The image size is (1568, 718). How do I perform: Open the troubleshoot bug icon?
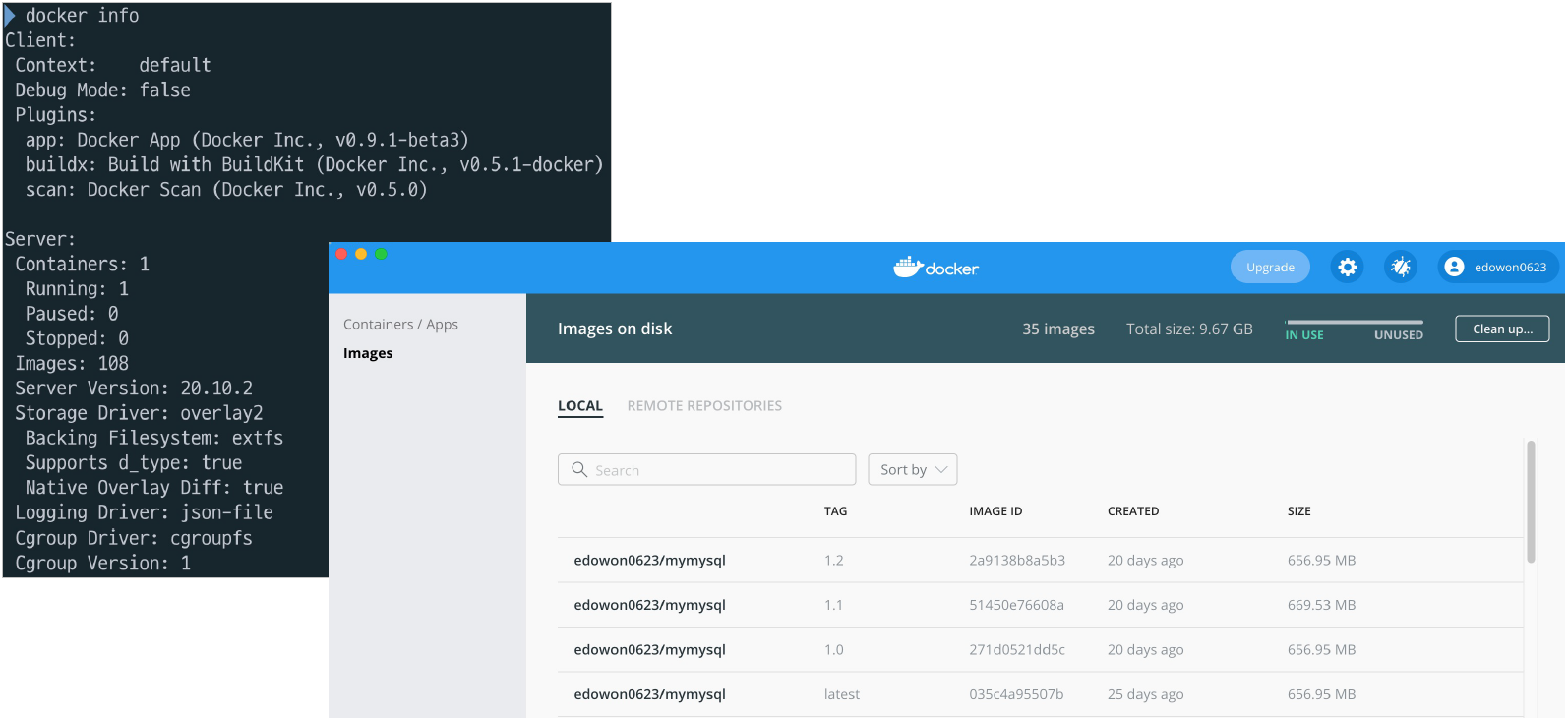(x=1401, y=267)
